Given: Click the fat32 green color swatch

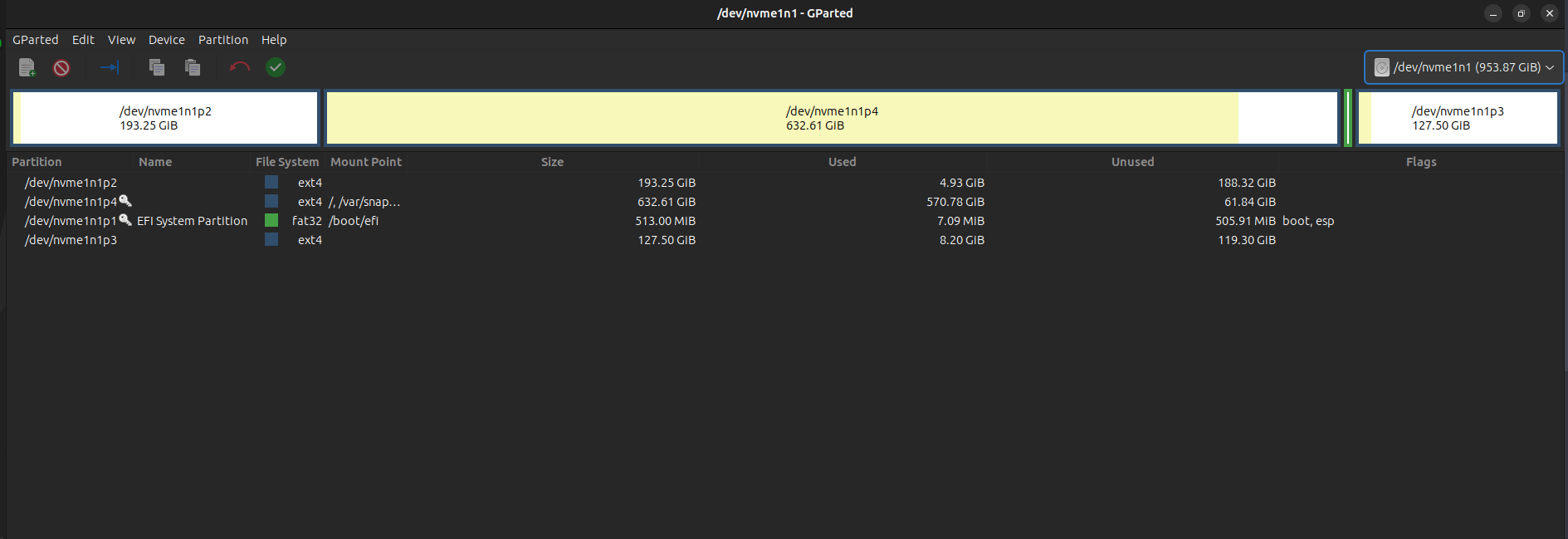Looking at the screenshot, I should tap(271, 220).
